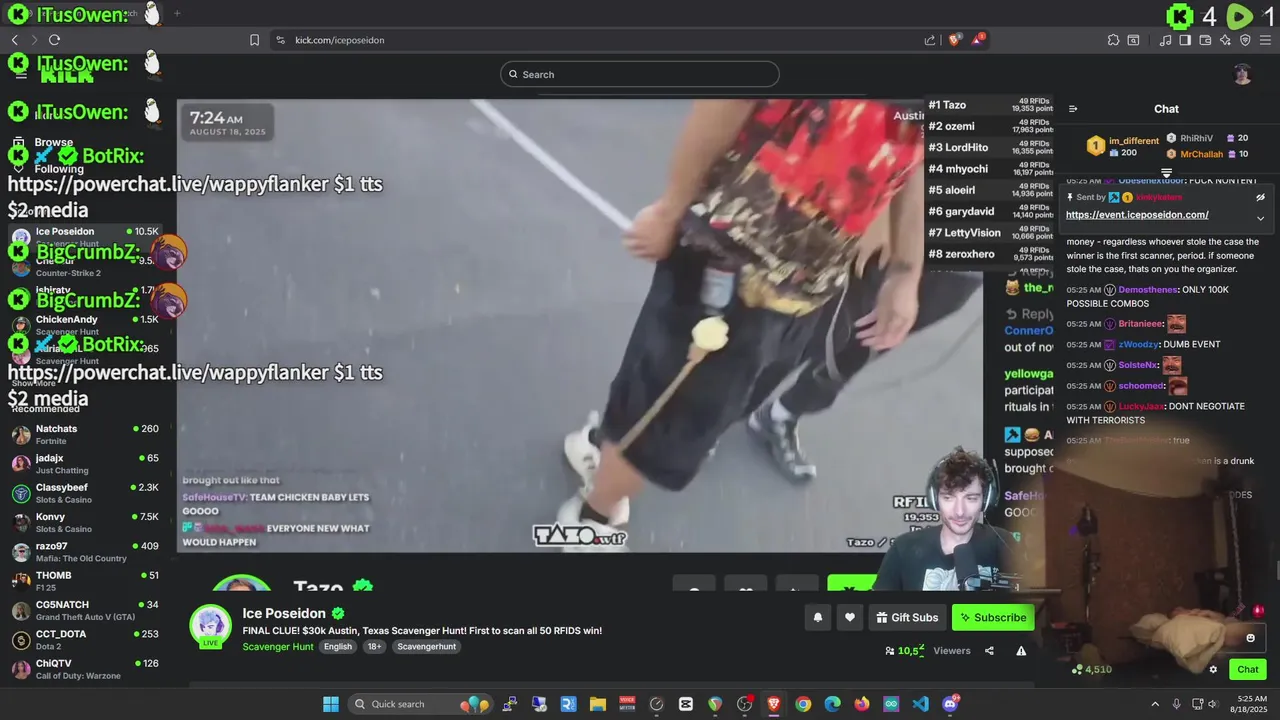Open chat settings gear icon

point(1213,670)
